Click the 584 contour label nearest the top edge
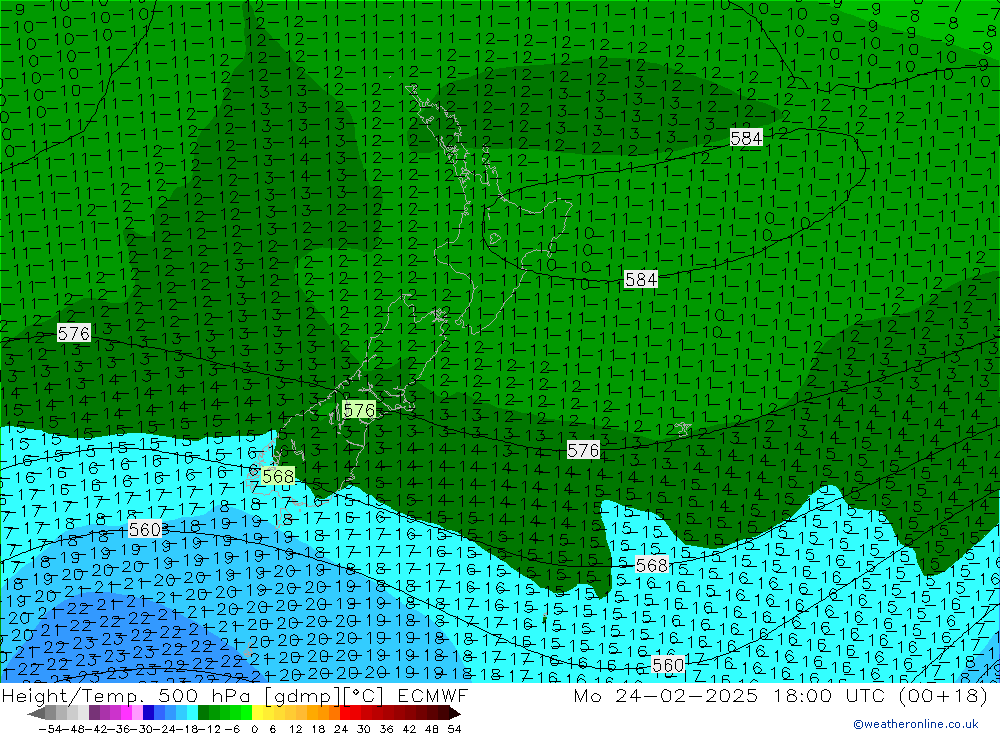Viewport: 1000px width, 733px height. [x=746, y=138]
